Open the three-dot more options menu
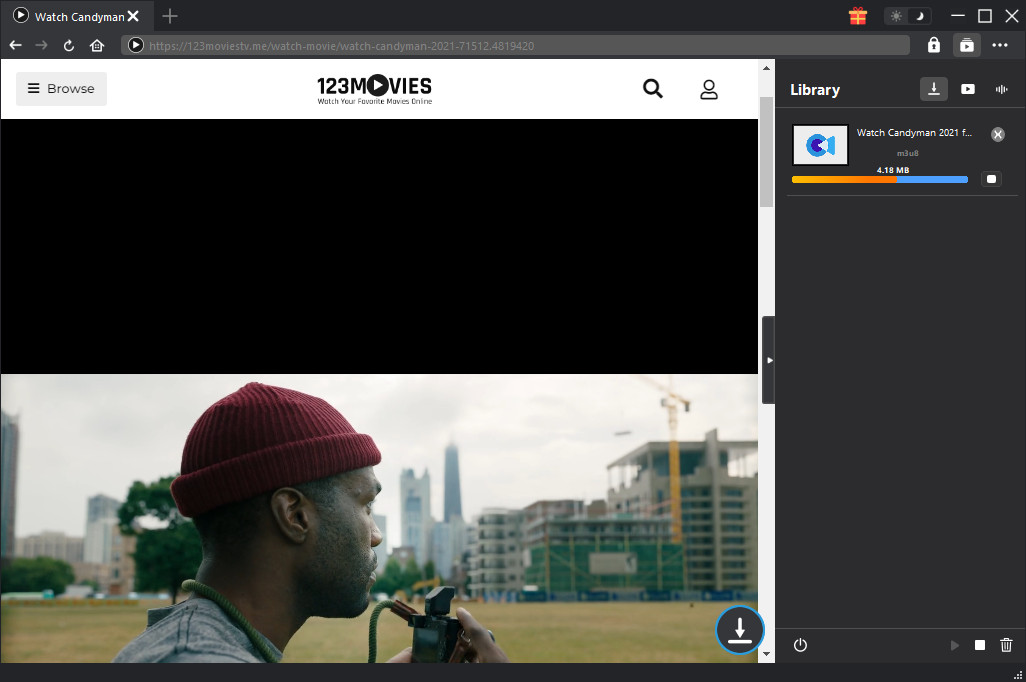This screenshot has height=682, width=1026. coord(1000,45)
